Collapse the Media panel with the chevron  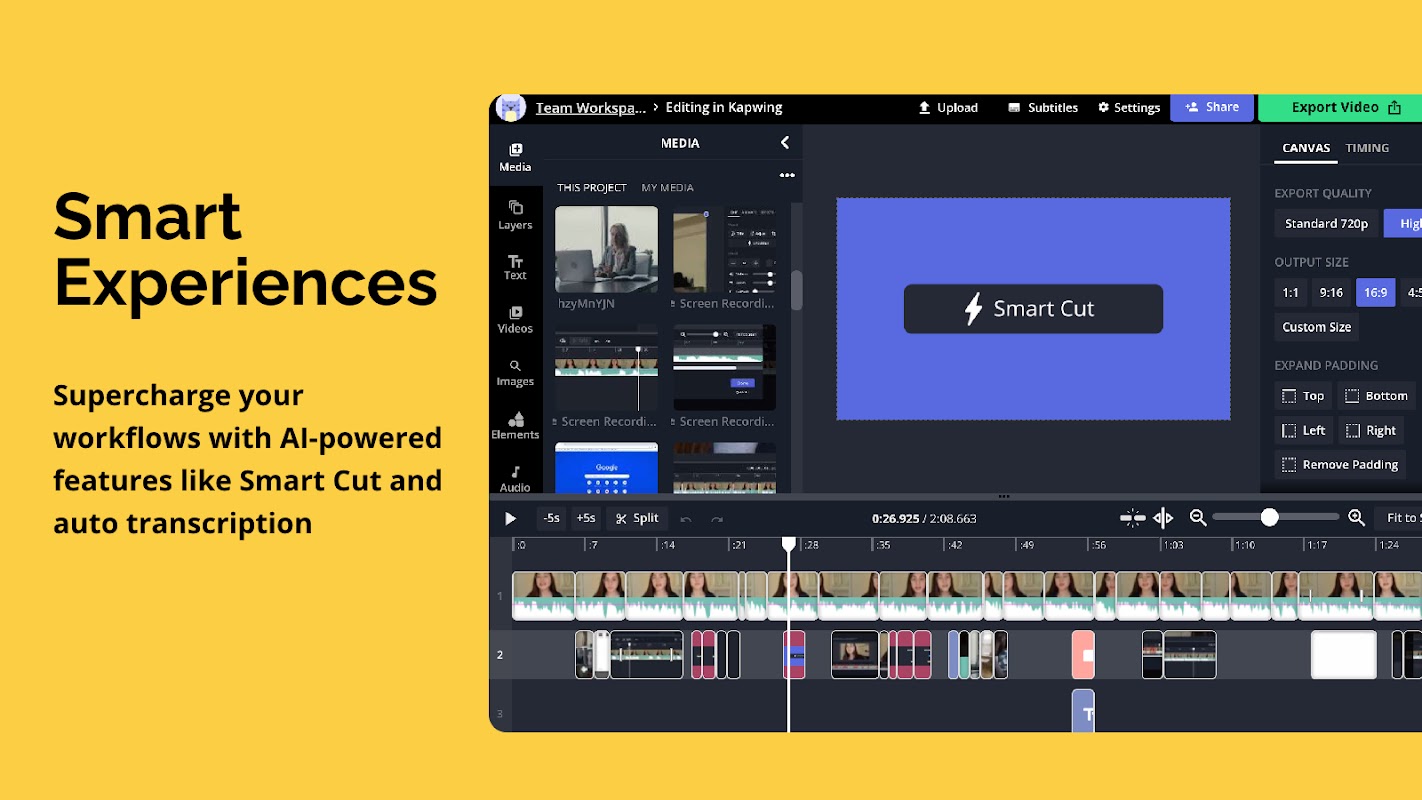click(785, 143)
